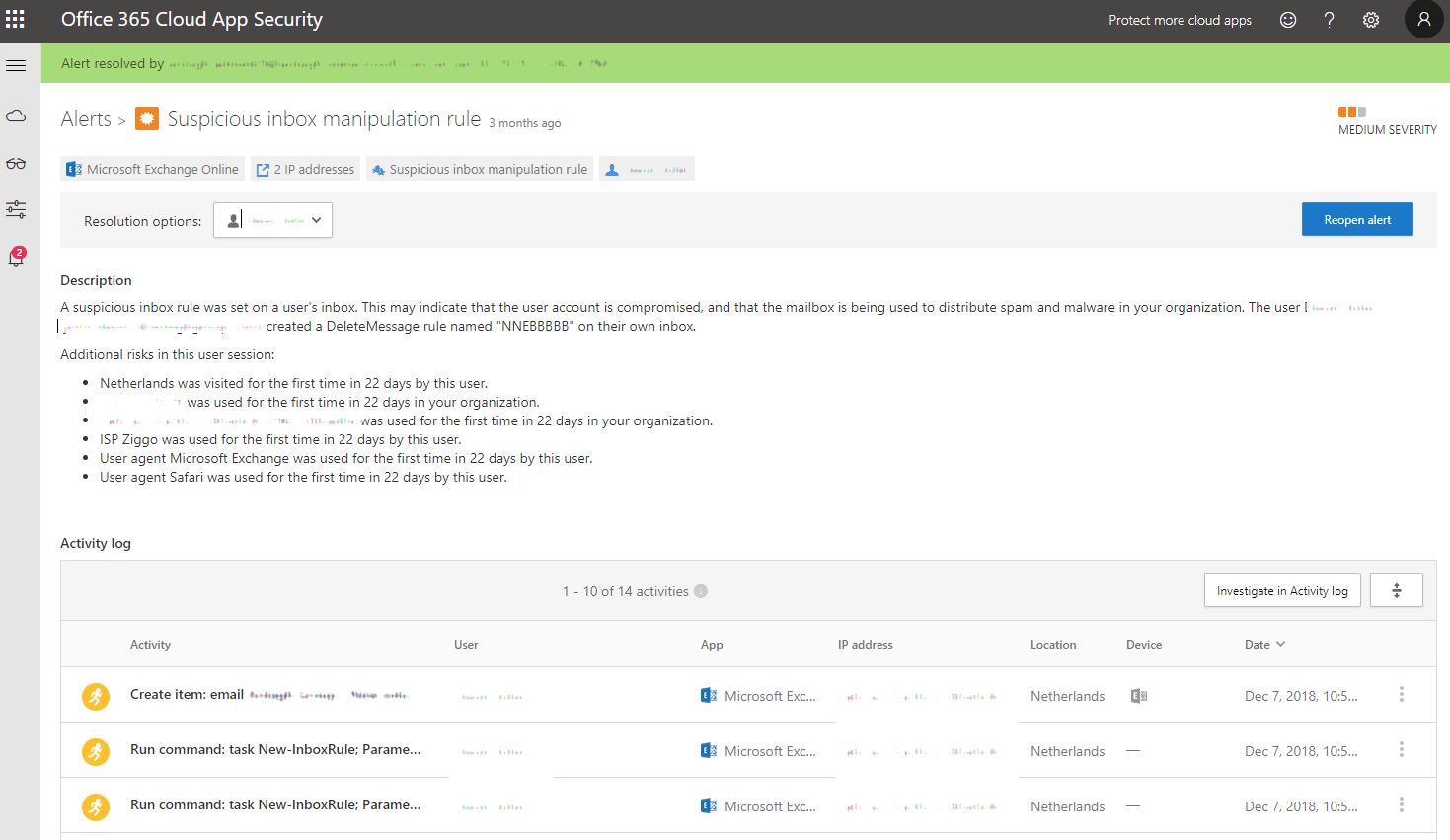Open more options for Create item row
Image resolution: width=1450 pixels, height=840 pixels.
coord(1401,695)
